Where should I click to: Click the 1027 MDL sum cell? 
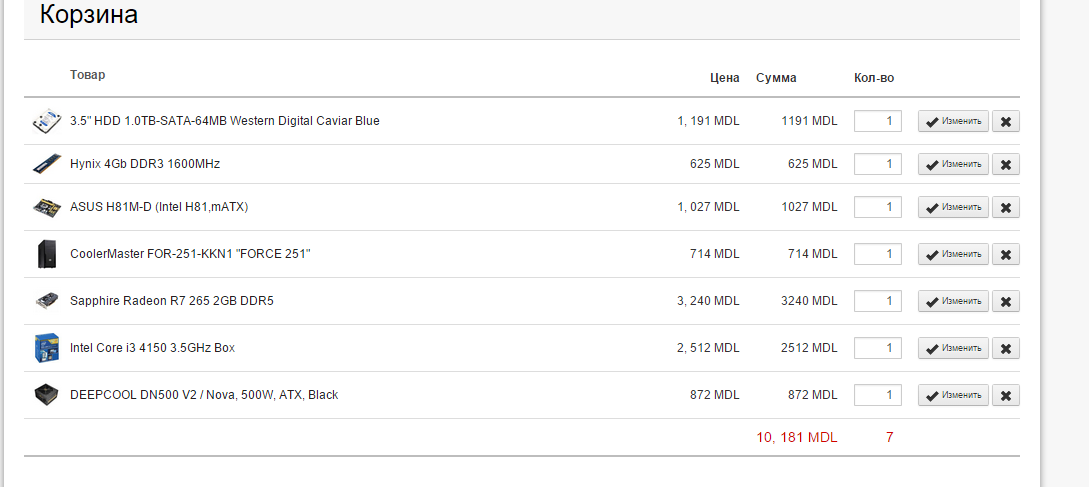click(809, 207)
